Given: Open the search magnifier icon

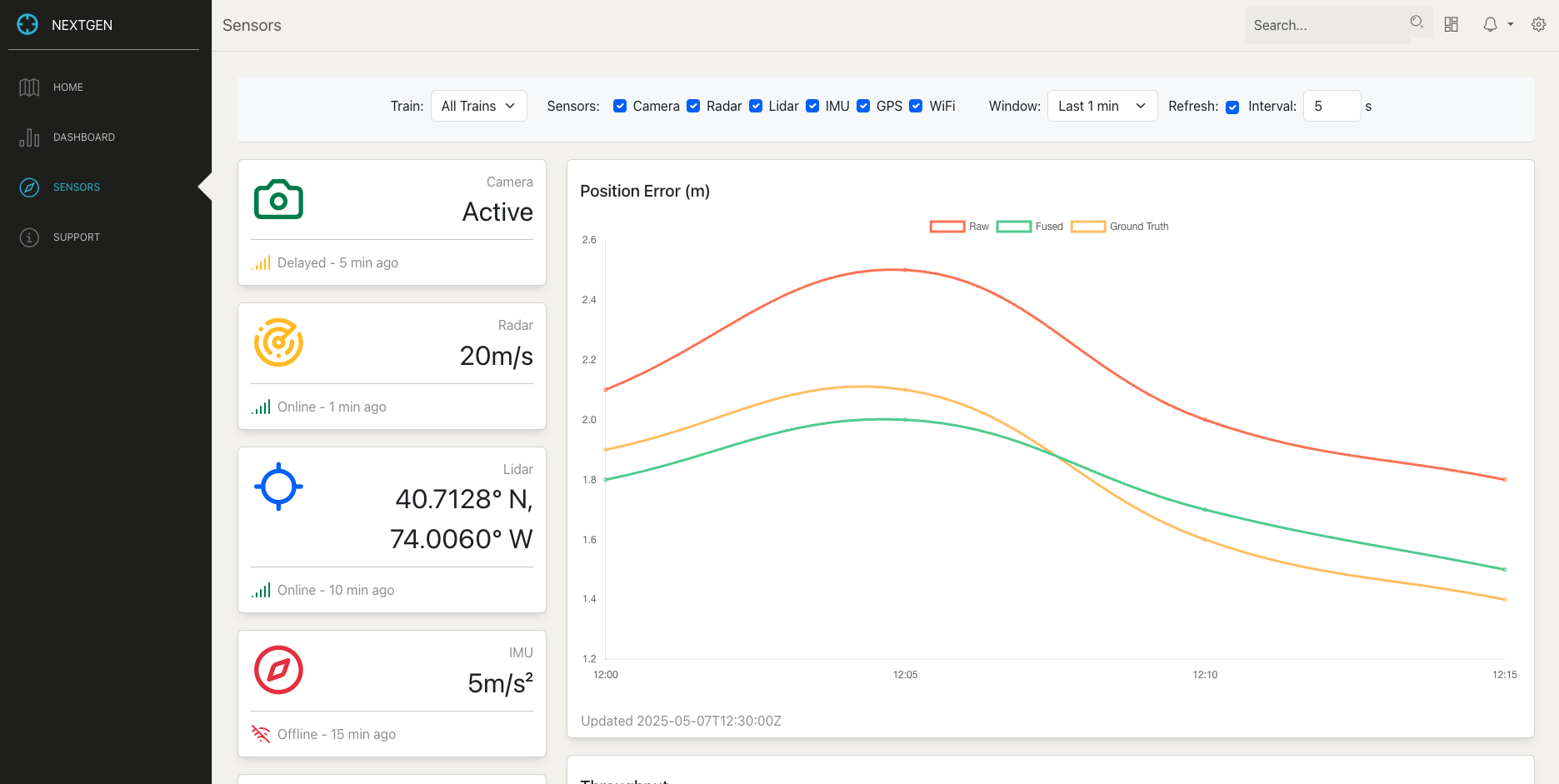Looking at the screenshot, I should click(1417, 22).
